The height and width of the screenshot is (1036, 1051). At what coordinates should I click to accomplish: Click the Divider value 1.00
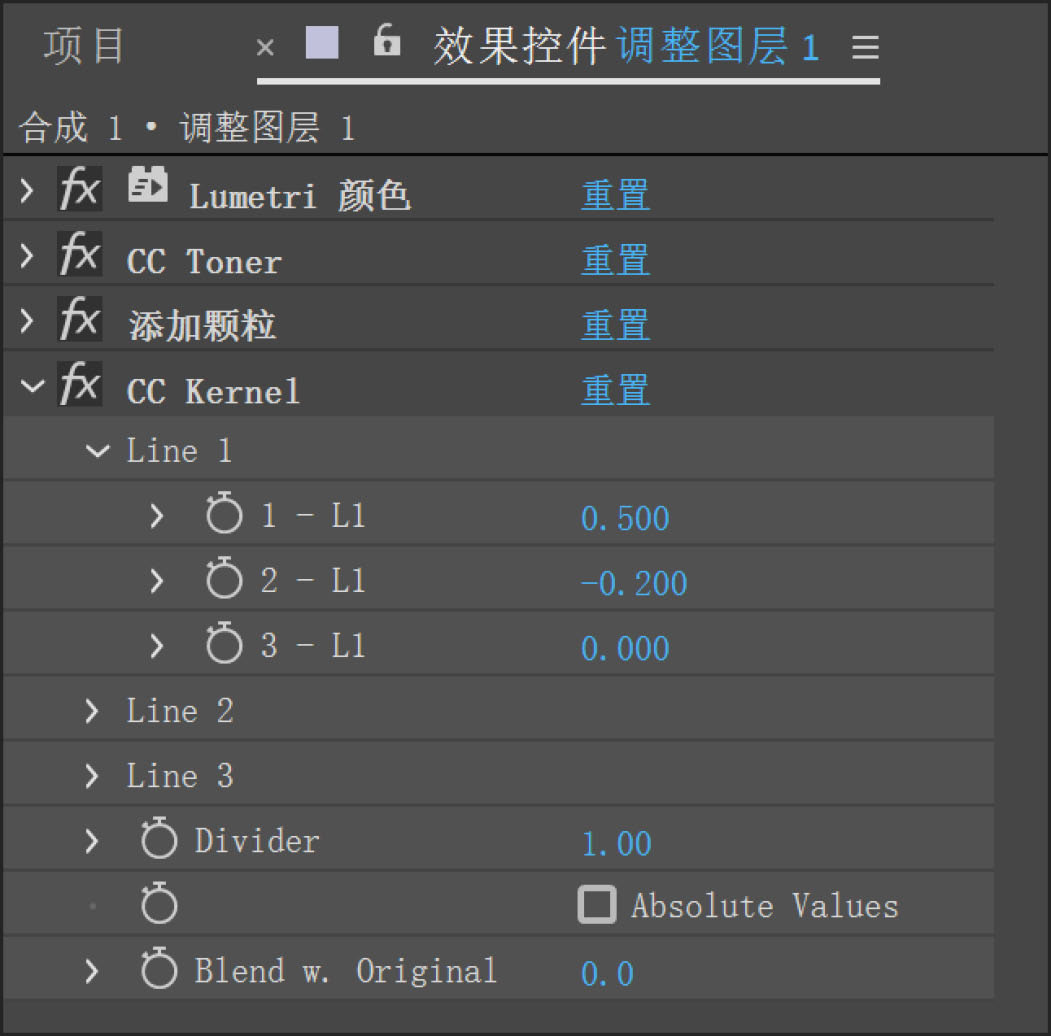616,843
